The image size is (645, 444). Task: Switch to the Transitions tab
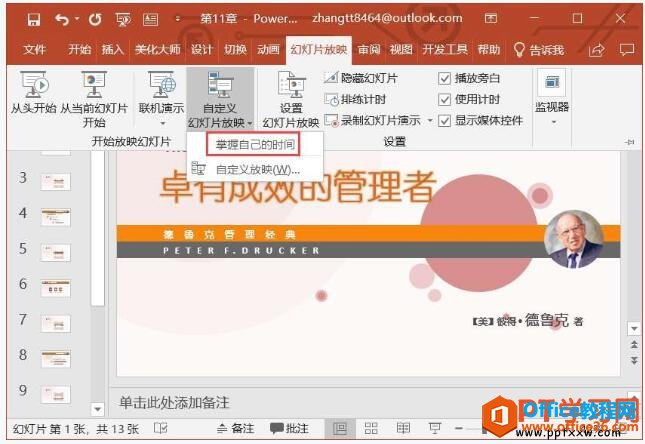tap(235, 50)
